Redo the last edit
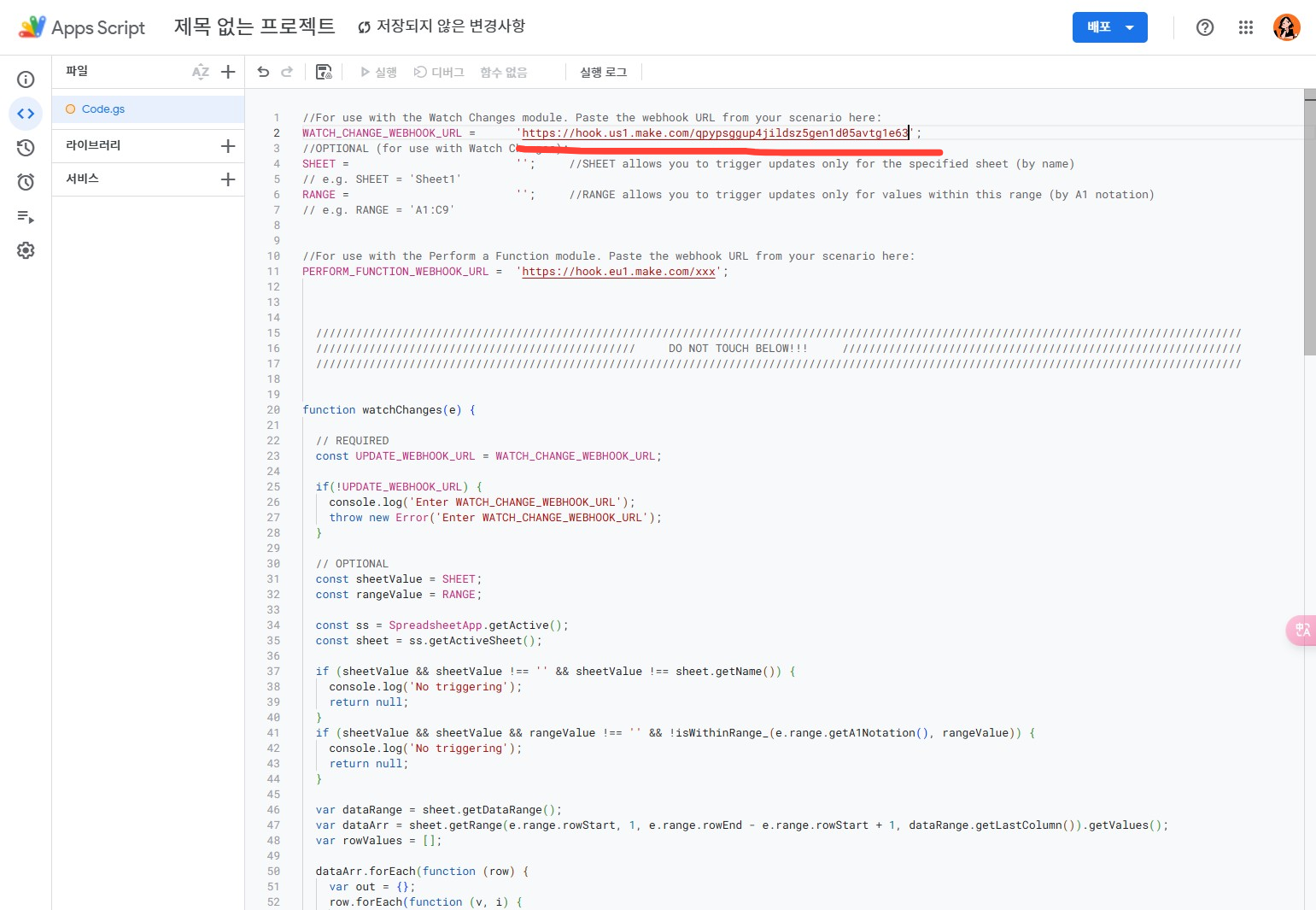The height and width of the screenshot is (910, 1316). 287,72
